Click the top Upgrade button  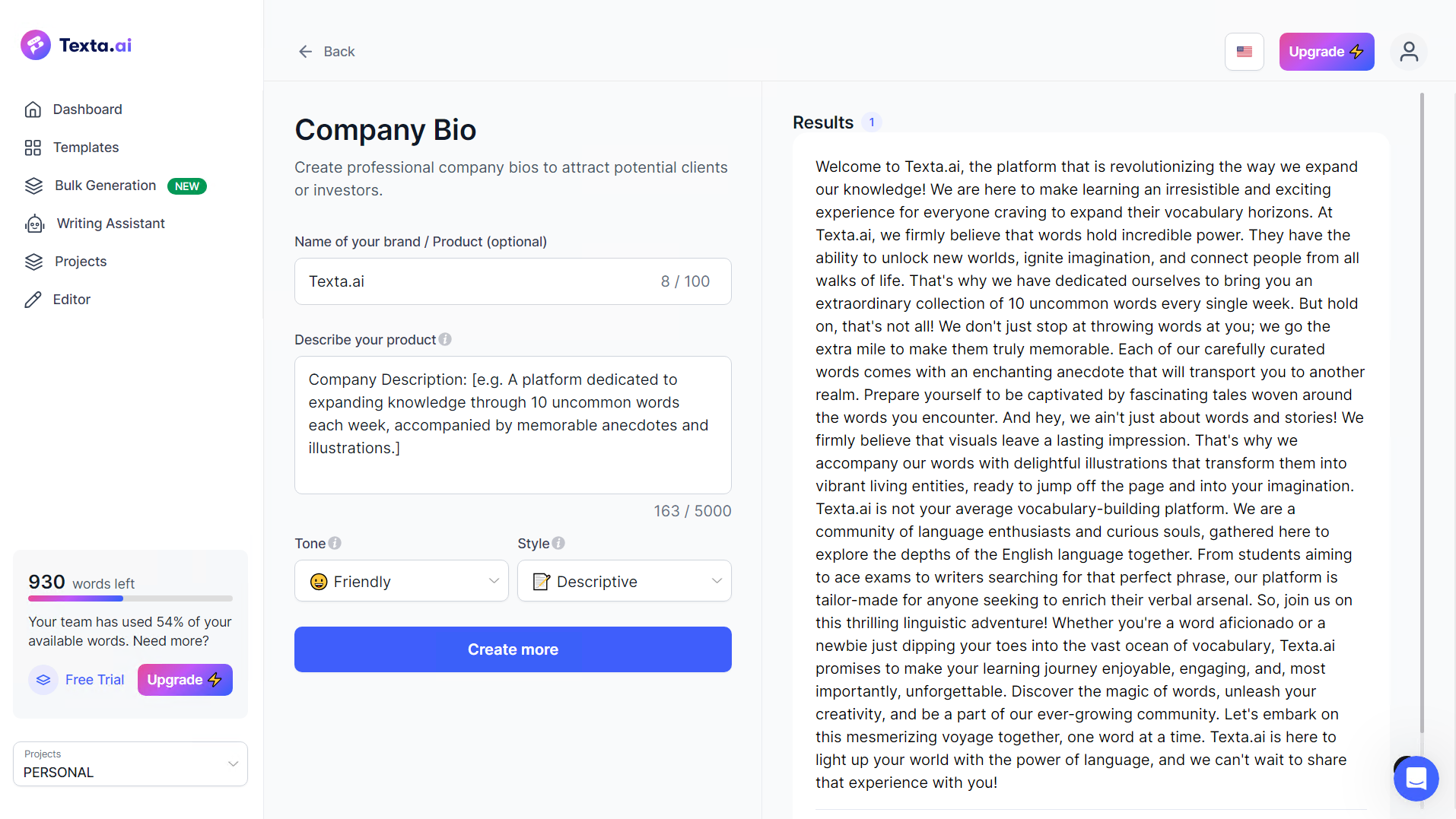click(1326, 52)
